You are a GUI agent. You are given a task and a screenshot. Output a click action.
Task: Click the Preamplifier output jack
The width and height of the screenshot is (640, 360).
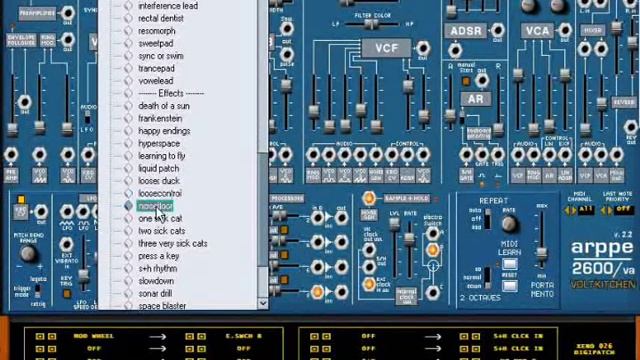click(68, 13)
